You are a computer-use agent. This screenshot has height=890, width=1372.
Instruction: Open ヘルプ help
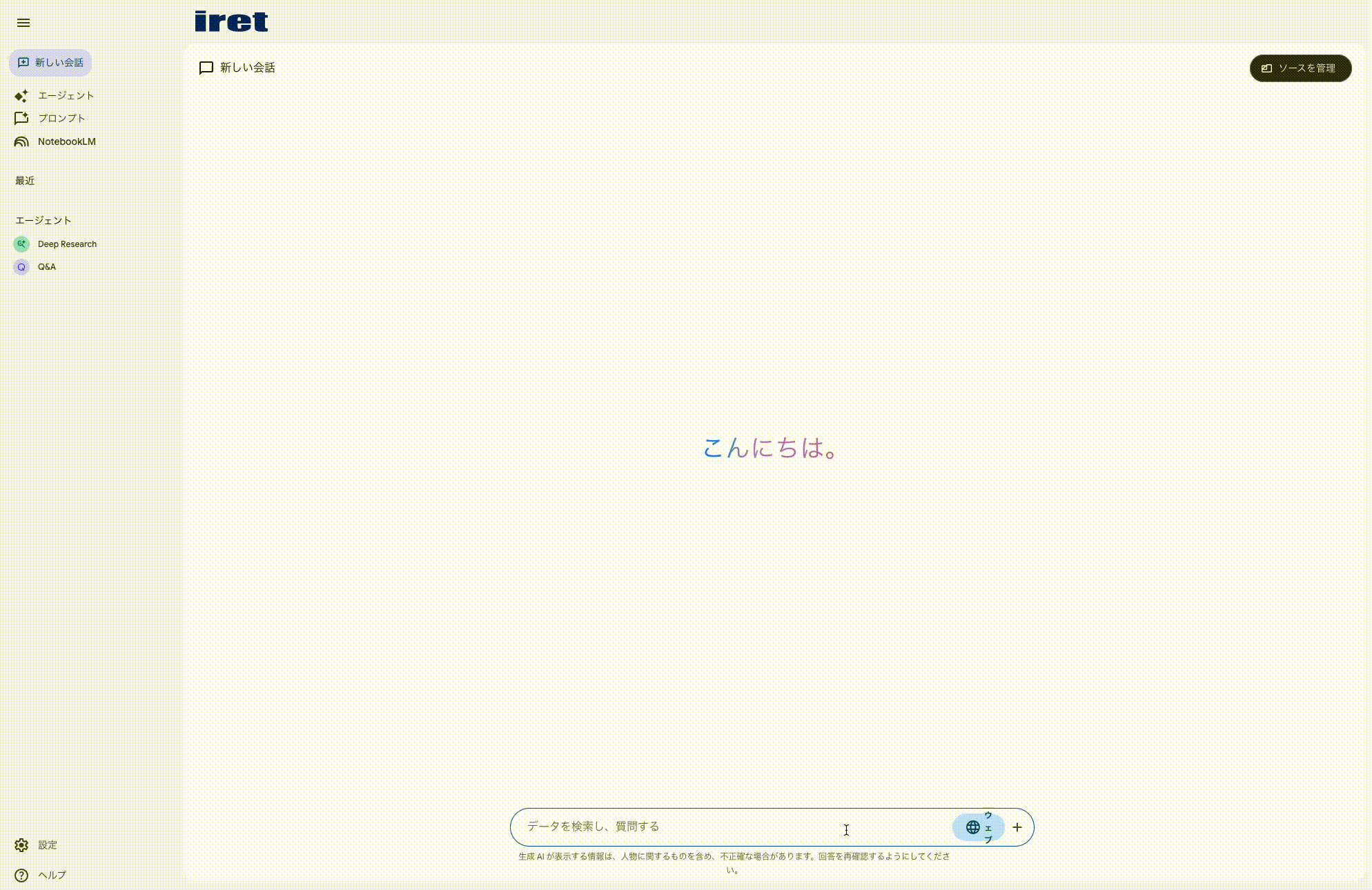click(x=41, y=876)
